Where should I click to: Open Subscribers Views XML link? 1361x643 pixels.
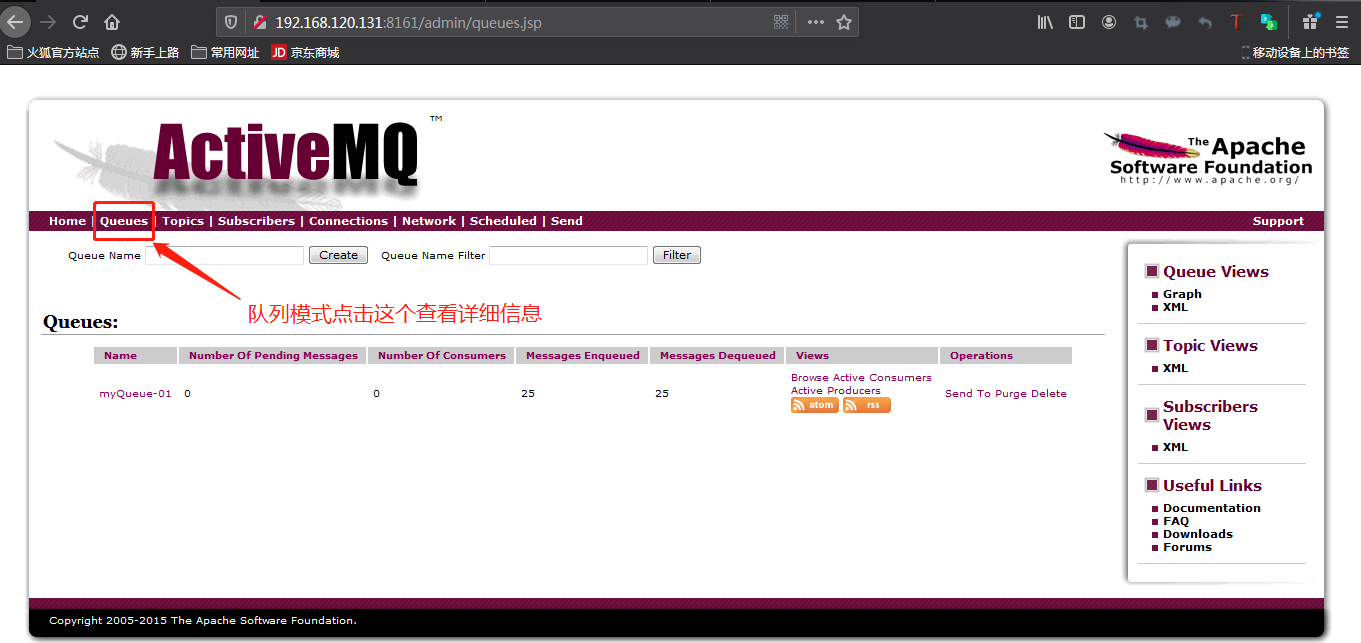click(1176, 447)
